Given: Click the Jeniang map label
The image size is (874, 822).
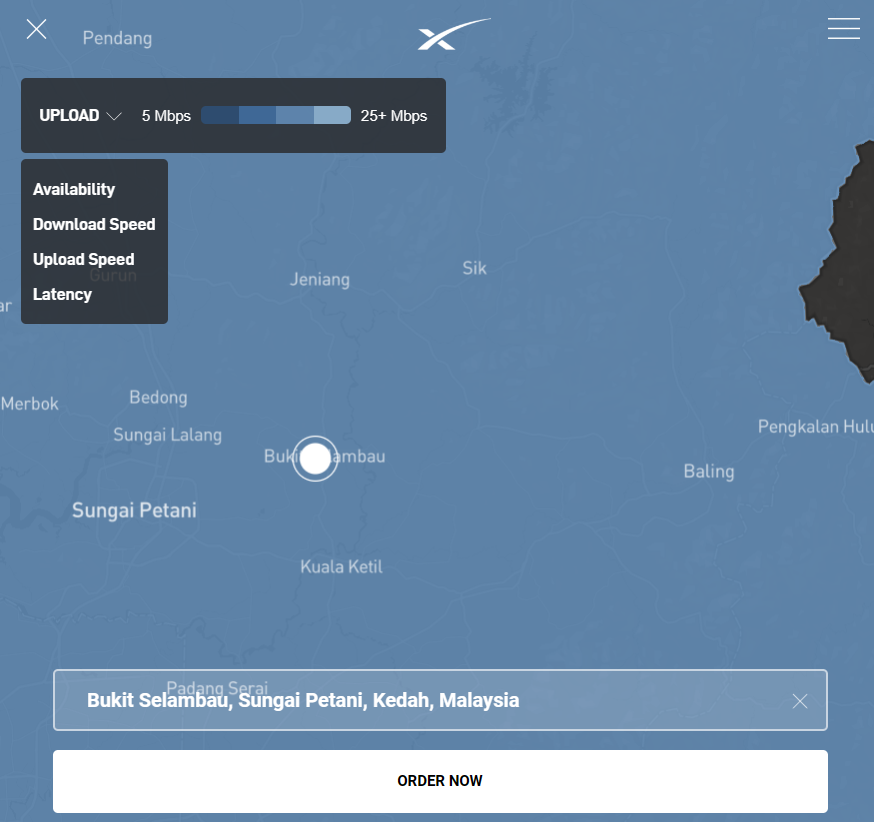Looking at the screenshot, I should point(320,279).
